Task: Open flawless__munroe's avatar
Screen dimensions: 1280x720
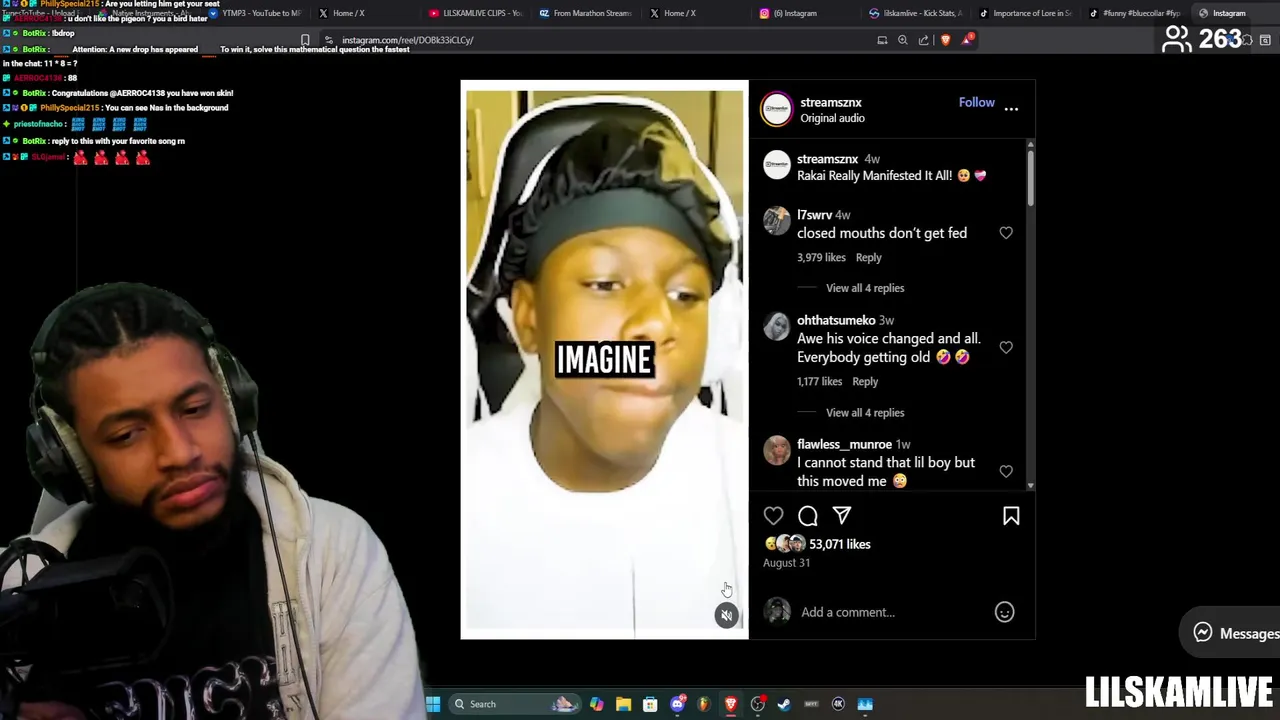Action: [777, 451]
